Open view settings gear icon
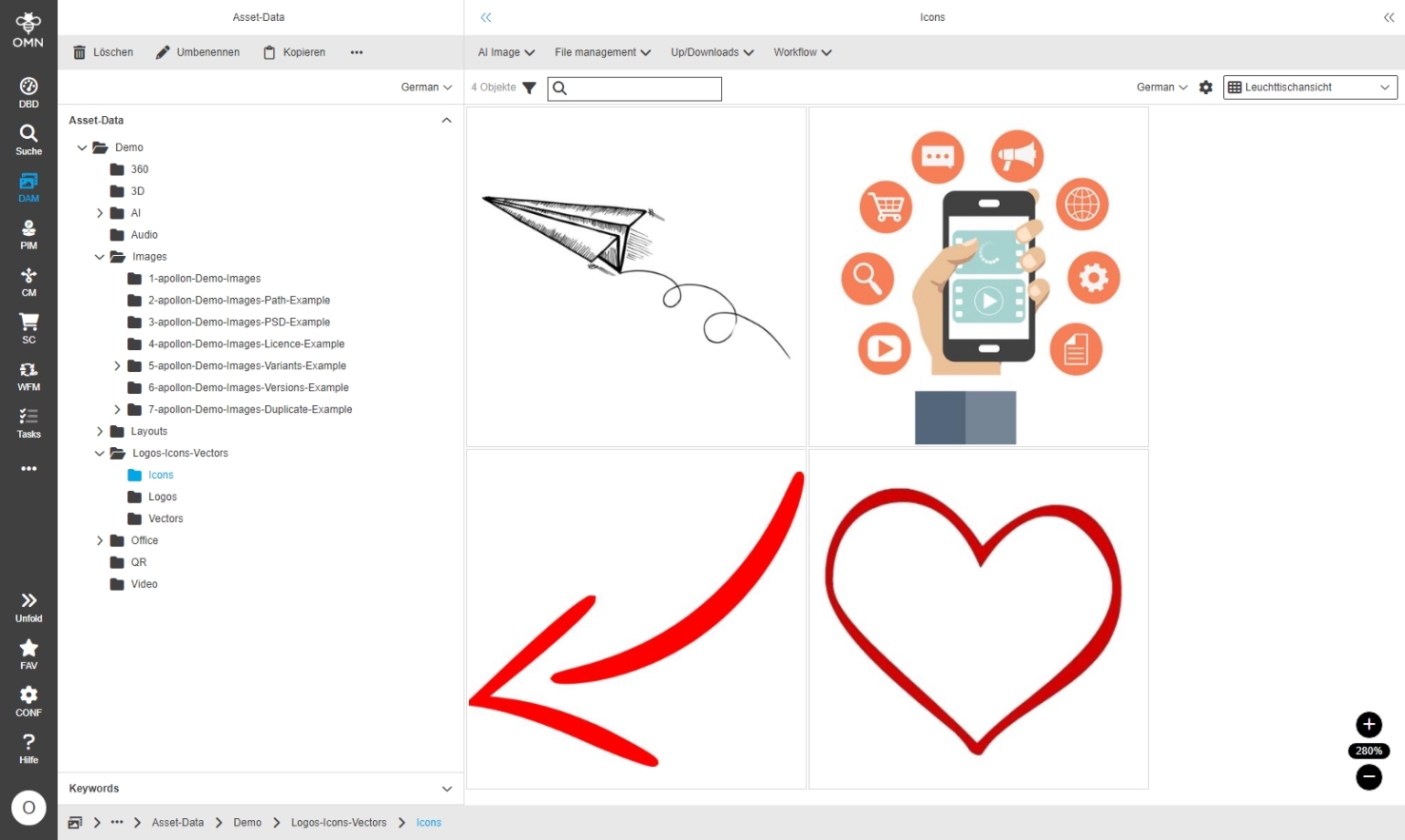Image resolution: width=1405 pixels, height=840 pixels. pyautogui.click(x=1206, y=88)
